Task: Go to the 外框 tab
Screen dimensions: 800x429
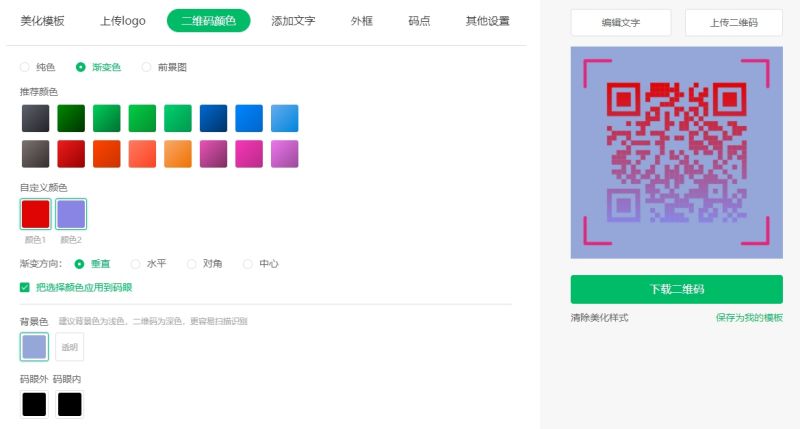Action: pyautogui.click(x=363, y=20)
